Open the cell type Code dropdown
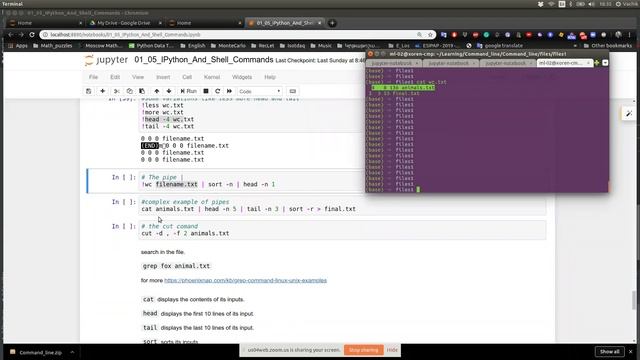640x360 pixels. (x=260, y=91)
